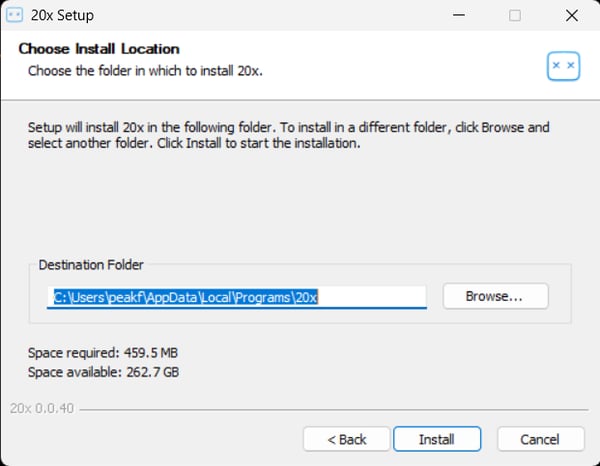Viewport: 600px width, 466px height.
Task: Click the "20x 0.0.40" version label
Action: tap(41, 408)
